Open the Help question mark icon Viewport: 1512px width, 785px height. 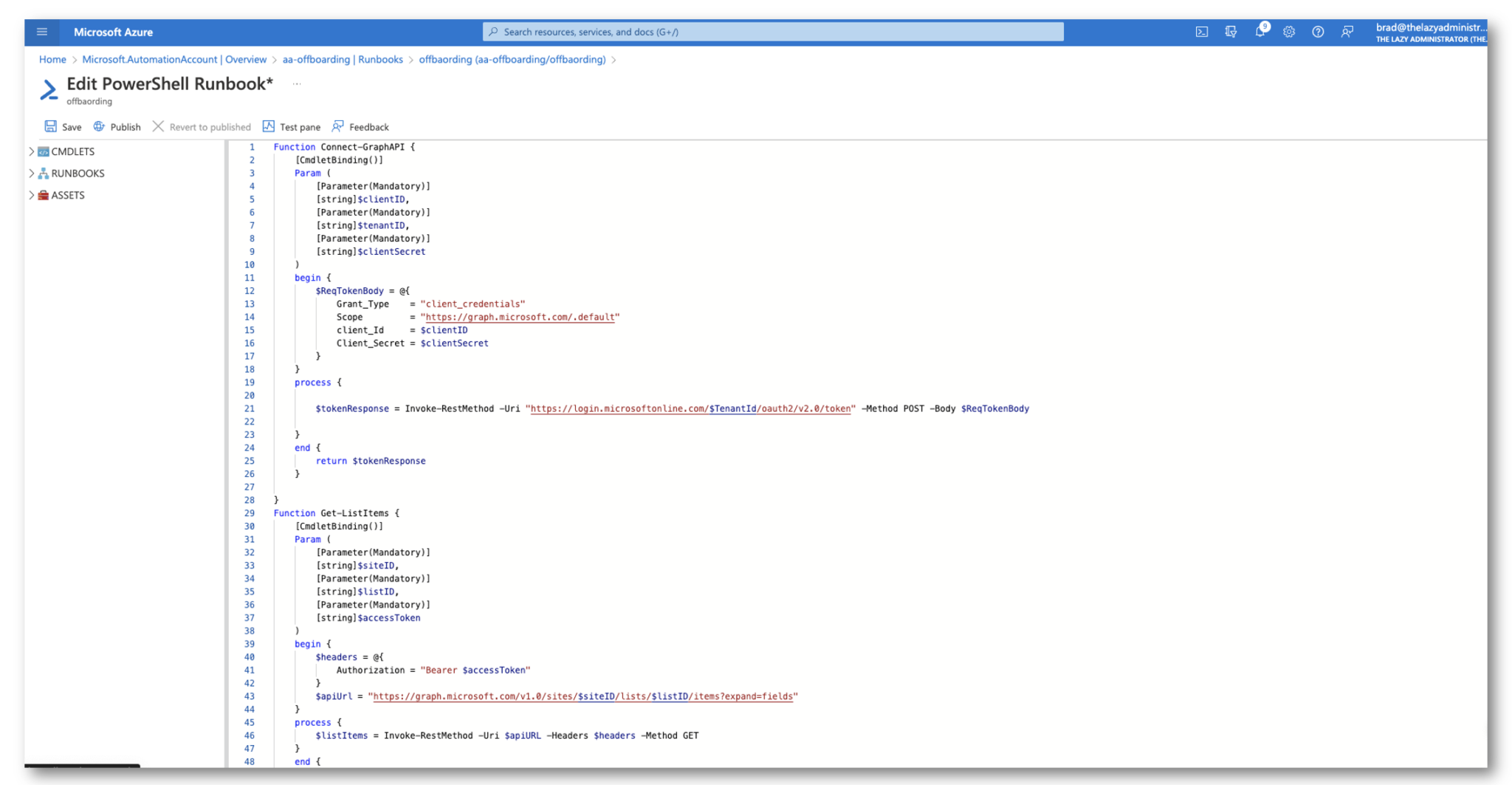point(1318,32)
